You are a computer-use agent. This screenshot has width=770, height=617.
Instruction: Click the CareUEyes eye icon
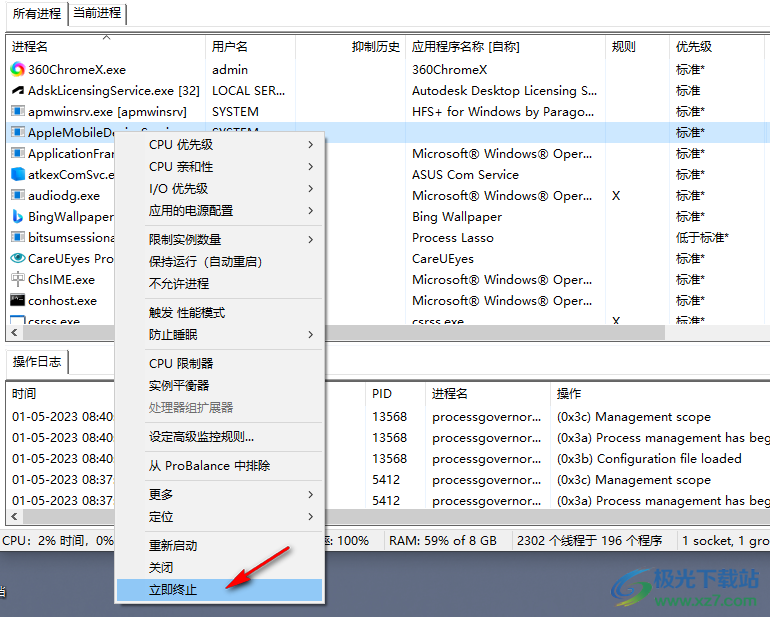click(x=18, y=258)
